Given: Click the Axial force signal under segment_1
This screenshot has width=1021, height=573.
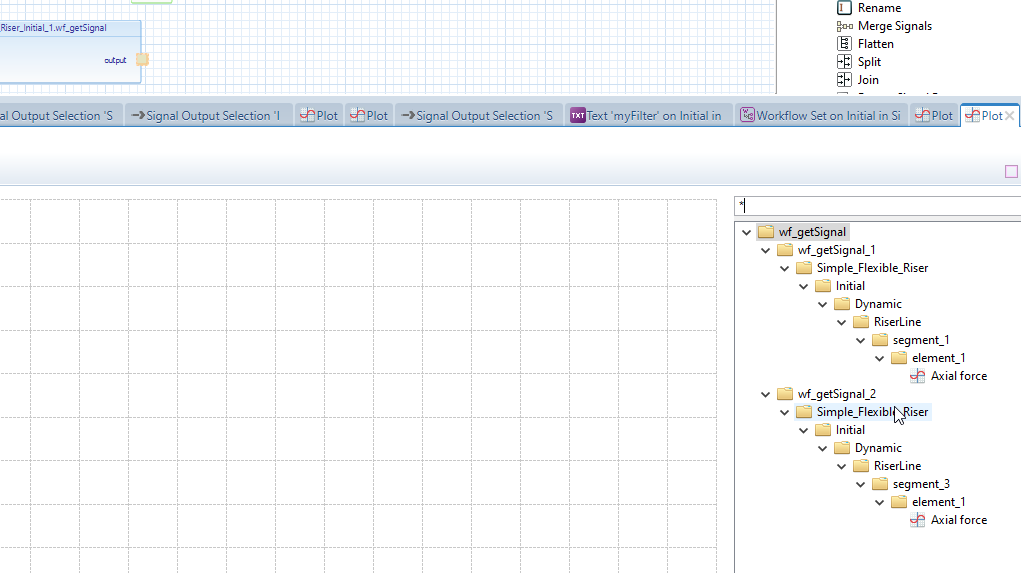Looking at the screenshot, I should click(957, 376).
